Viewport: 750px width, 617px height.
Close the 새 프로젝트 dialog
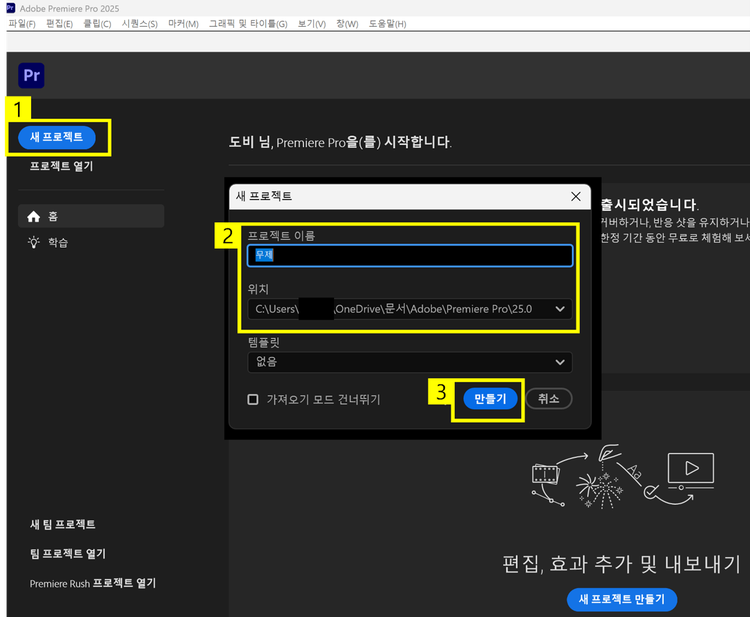click(575, 197)
